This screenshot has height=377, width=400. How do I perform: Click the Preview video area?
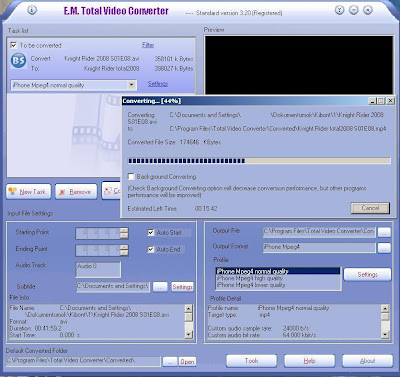click(x=299, y=65)
